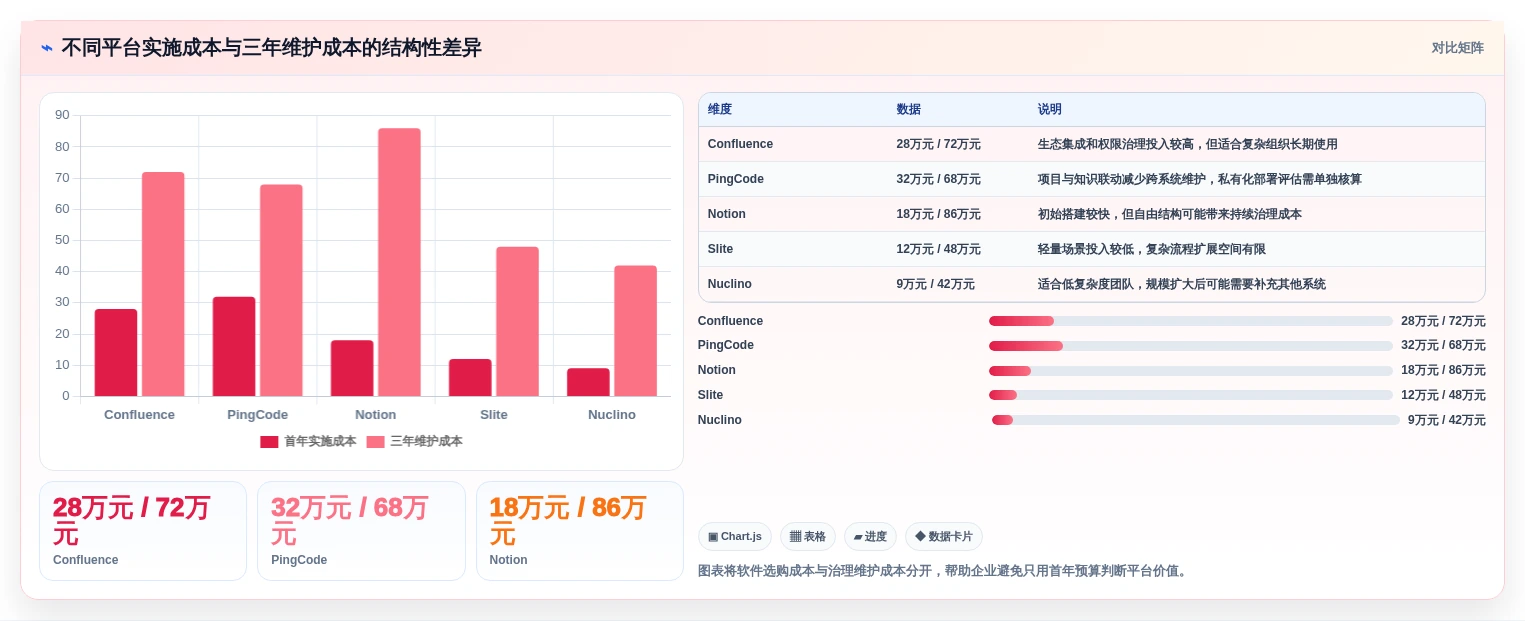Click the Slite three-year maintenance bar
The height and width of the screenshot is (621, 1525).
click(x=517, y=321)
